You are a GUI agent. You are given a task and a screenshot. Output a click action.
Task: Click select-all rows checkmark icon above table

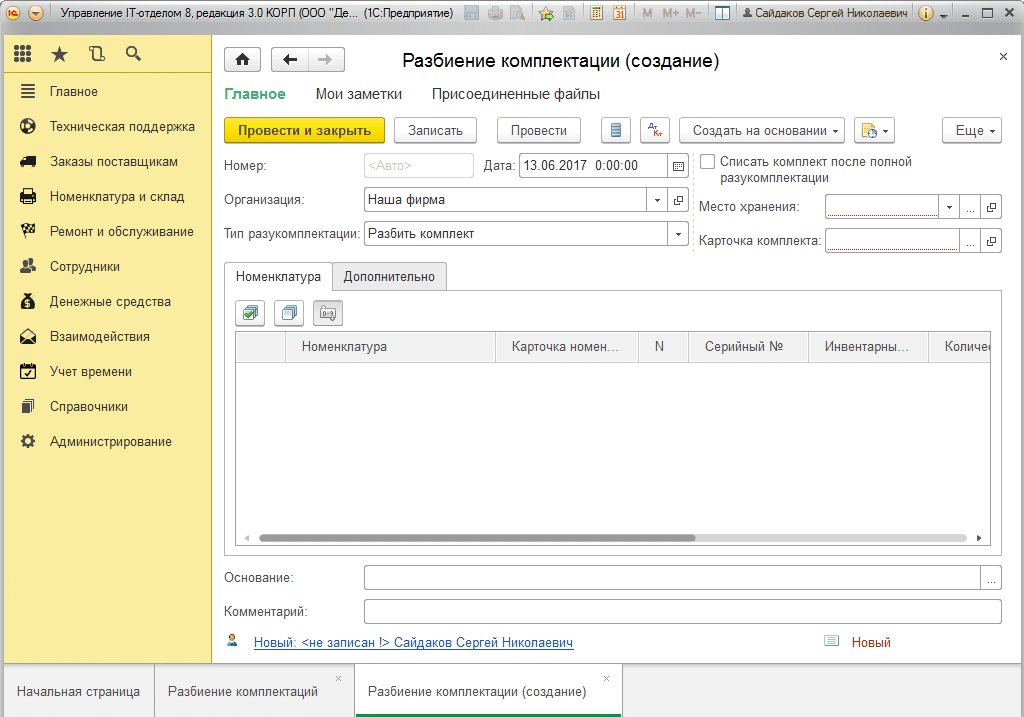click(x=250, y=313)
